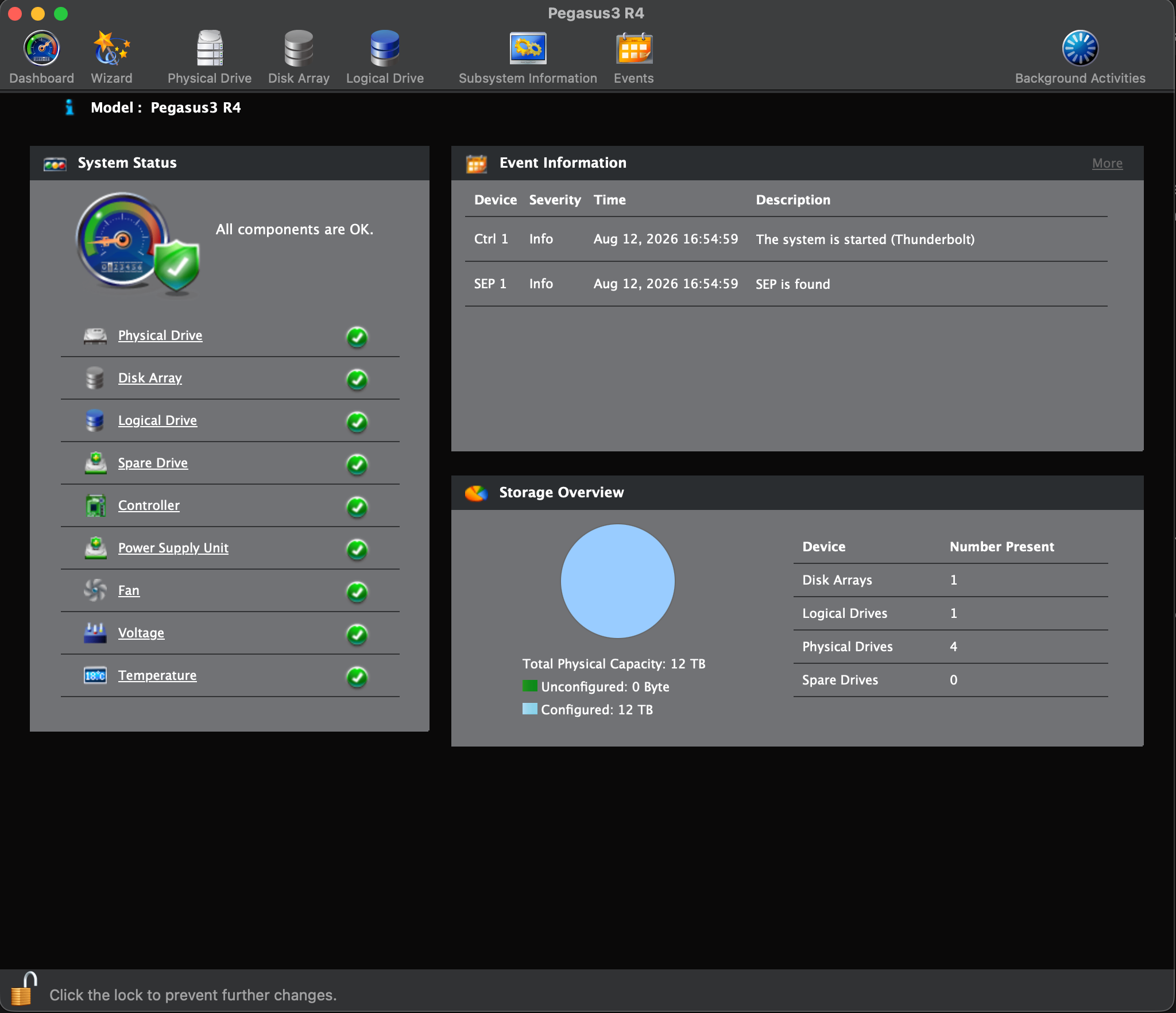Click the Voltage green status checkmark
This screenshot has height=1013, width=1176.
pos(357,635)
